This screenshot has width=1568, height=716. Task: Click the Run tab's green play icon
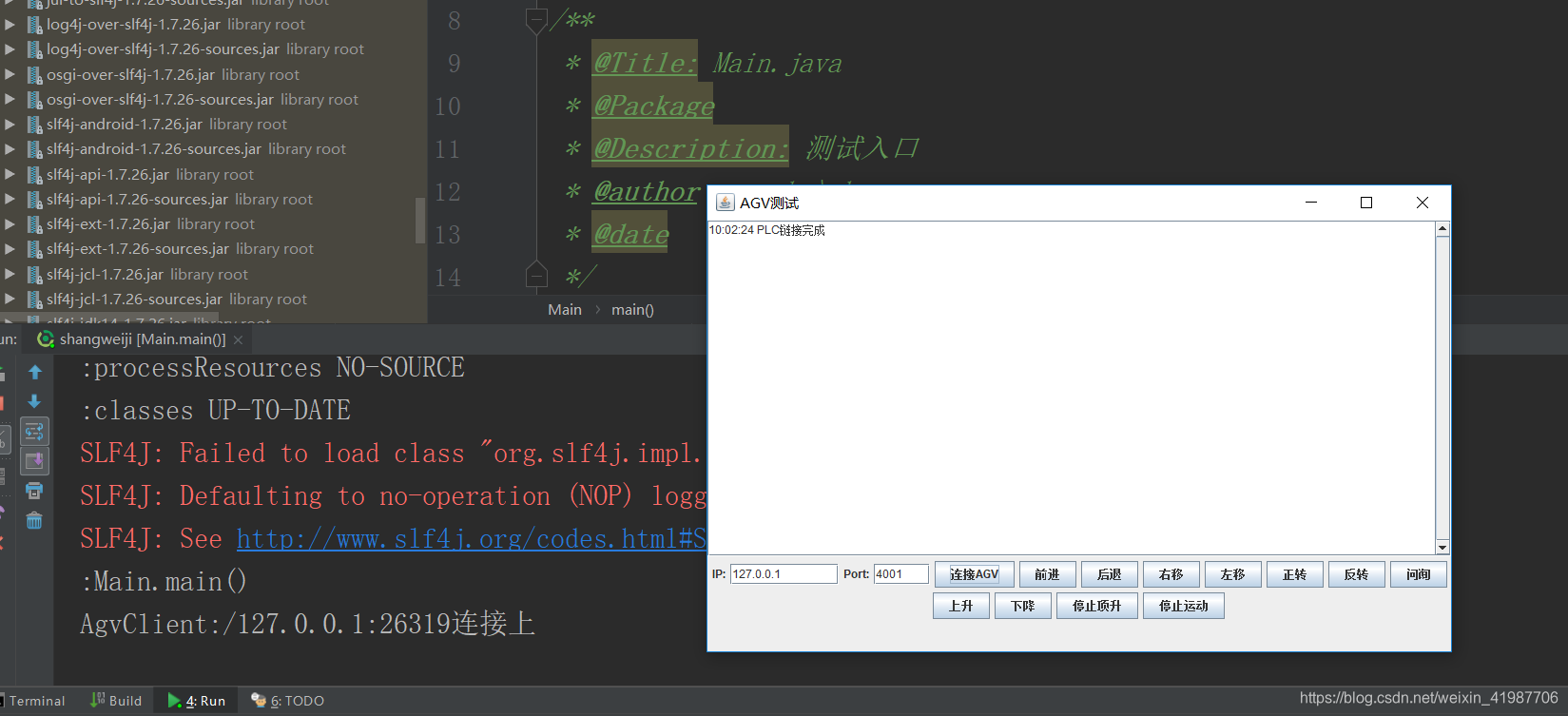click(174, 701)
